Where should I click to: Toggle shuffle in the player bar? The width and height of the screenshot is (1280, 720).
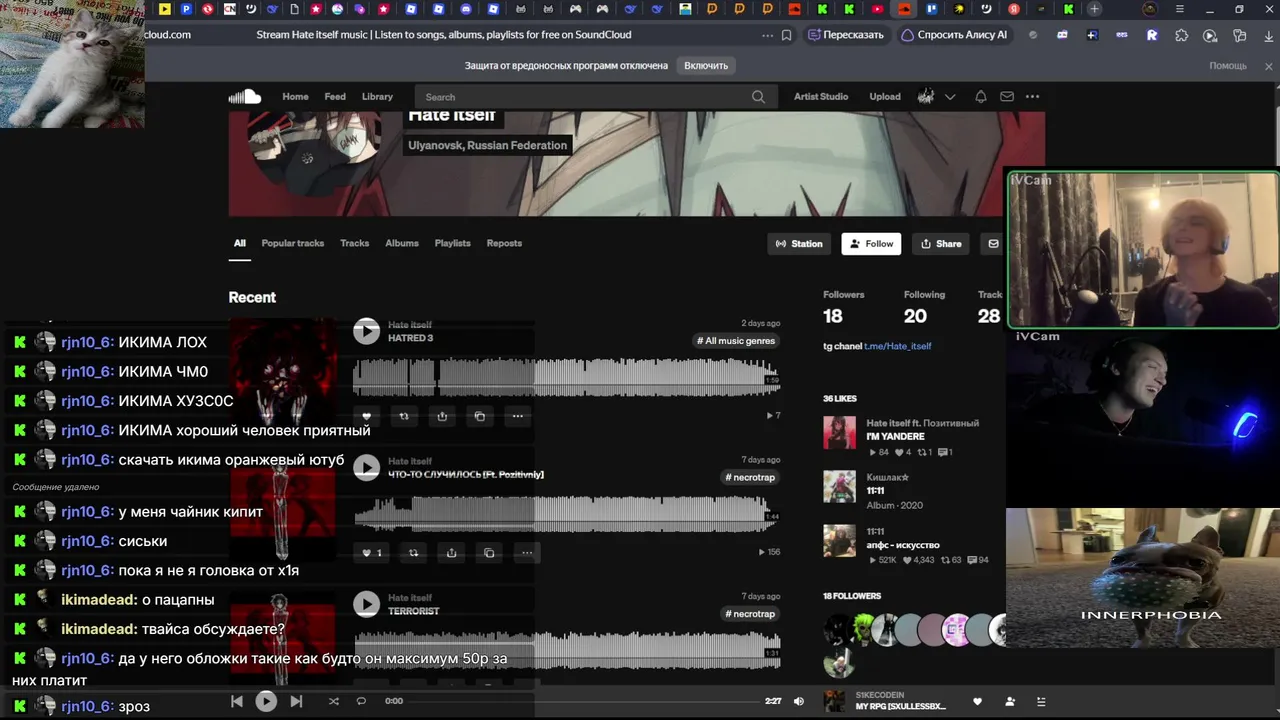(x=333, y=701)
